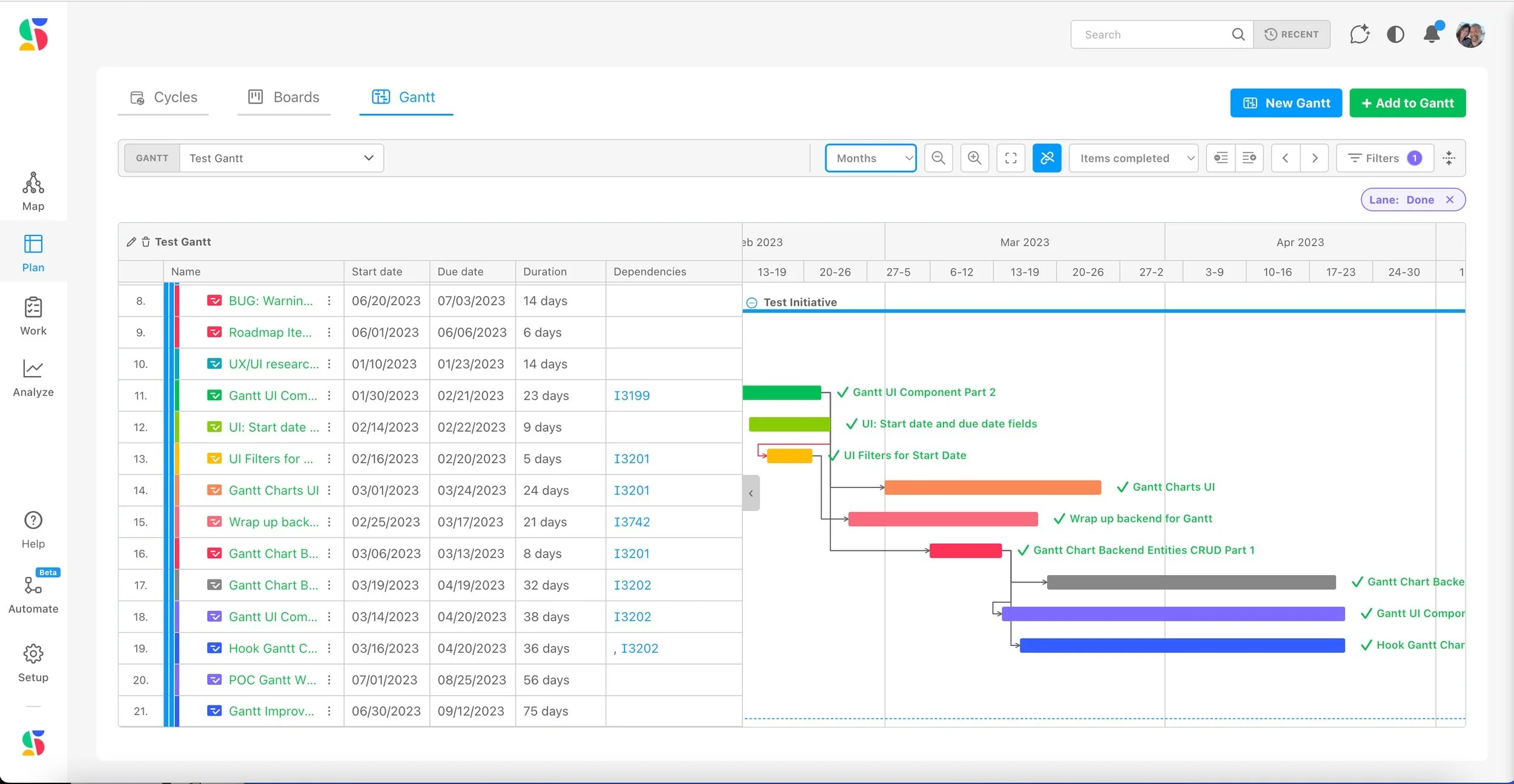Click the Add to Gantt button
The image size is (1514, 784).
tap(1407, 103)
